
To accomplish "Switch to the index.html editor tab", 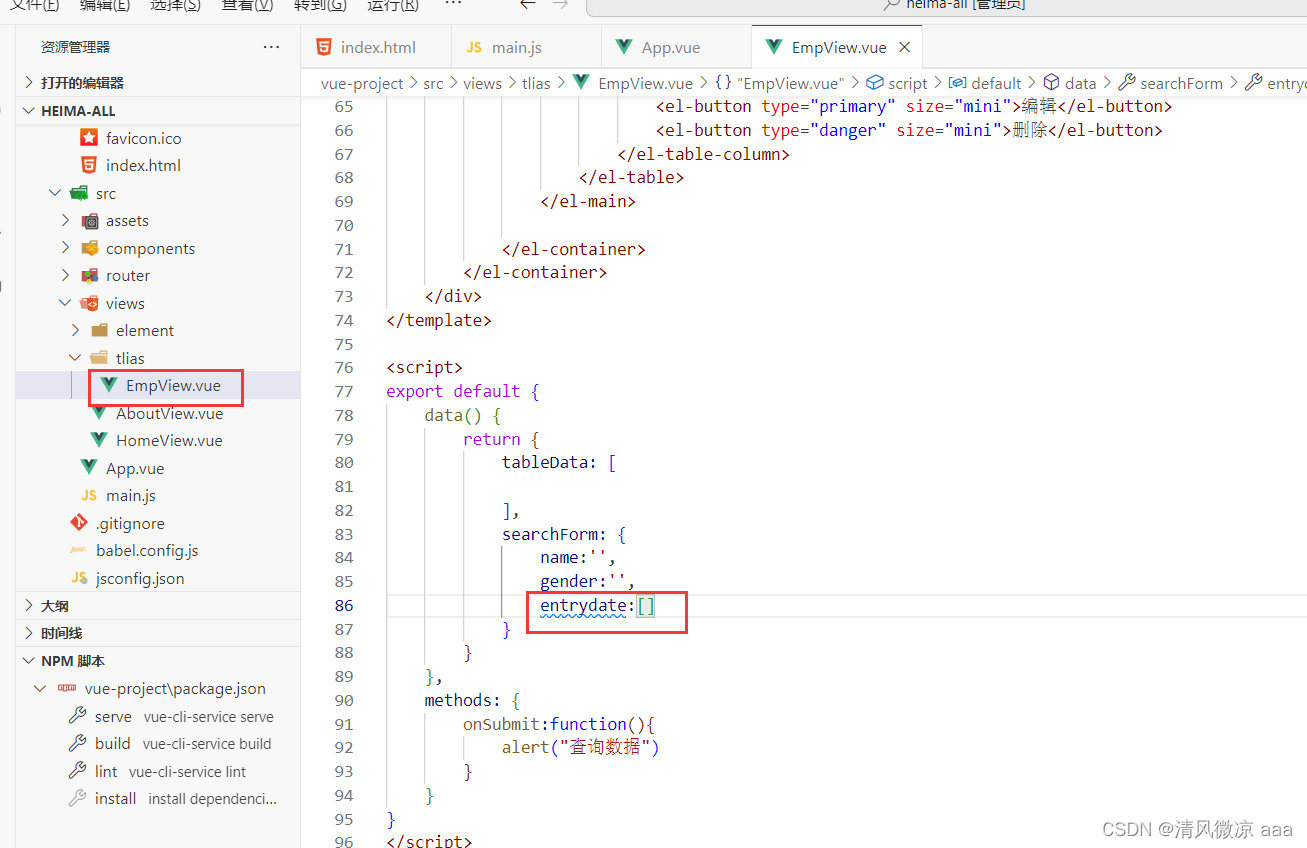I will [x=376, y=47].
